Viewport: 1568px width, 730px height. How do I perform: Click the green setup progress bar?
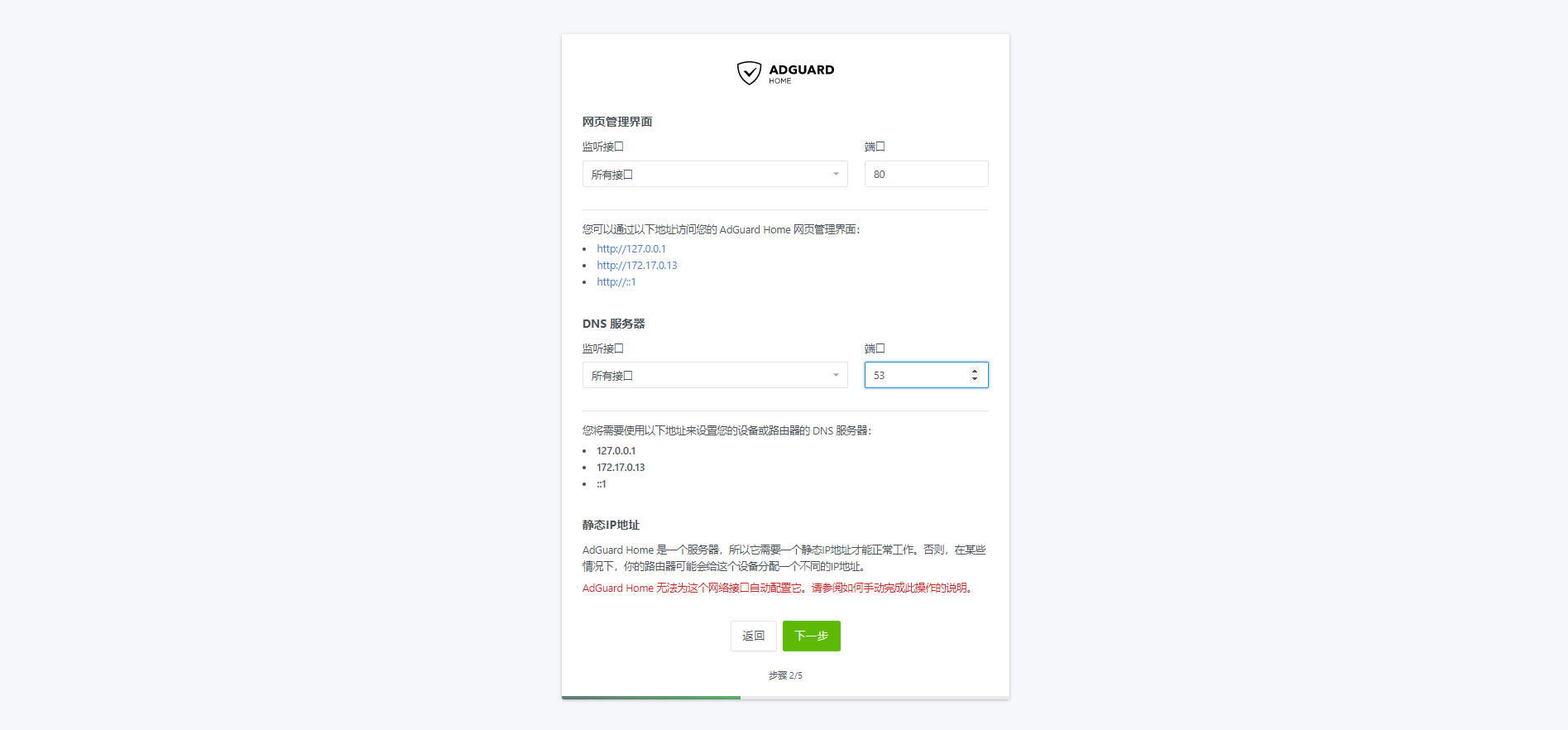[651, 698]
